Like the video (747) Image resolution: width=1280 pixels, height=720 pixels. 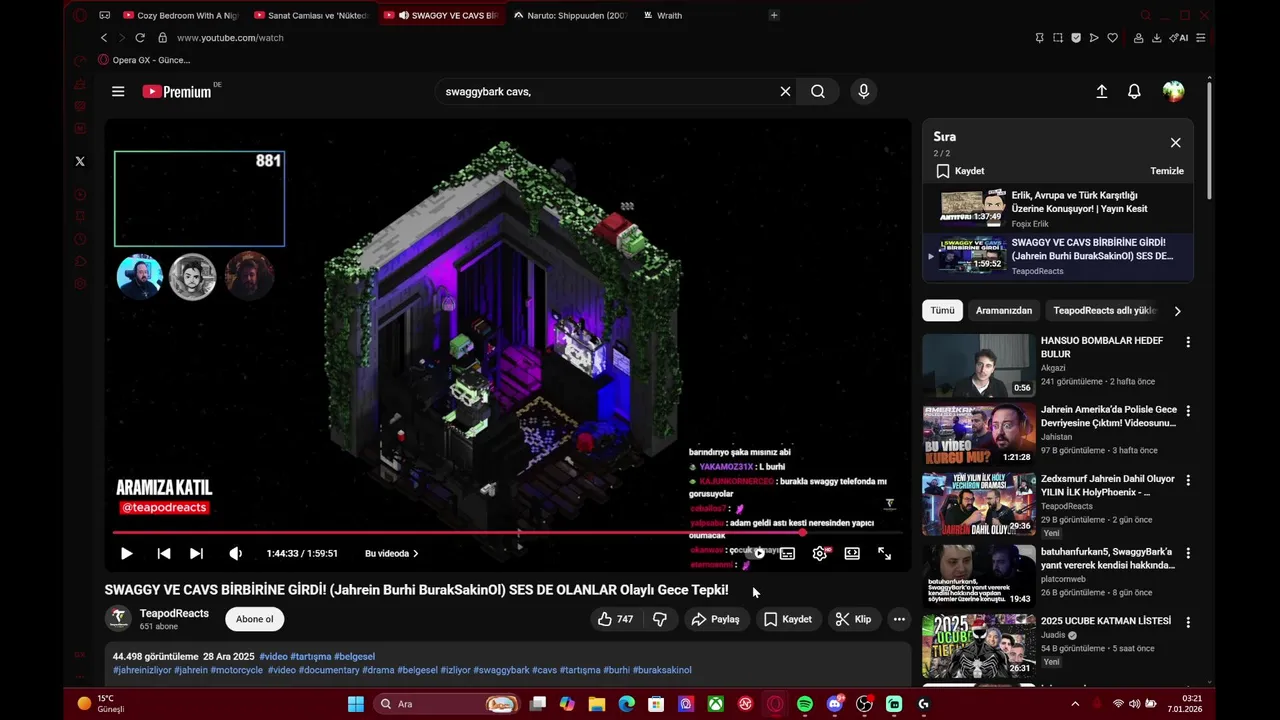[615, 619]
